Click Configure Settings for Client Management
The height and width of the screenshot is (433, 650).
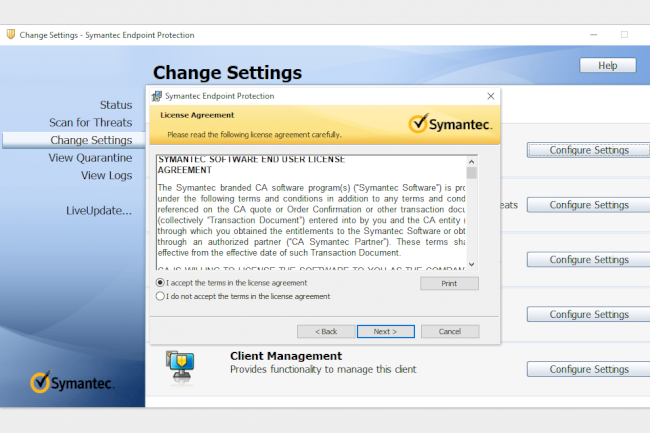pyautogui.click(x=589, y=369)
